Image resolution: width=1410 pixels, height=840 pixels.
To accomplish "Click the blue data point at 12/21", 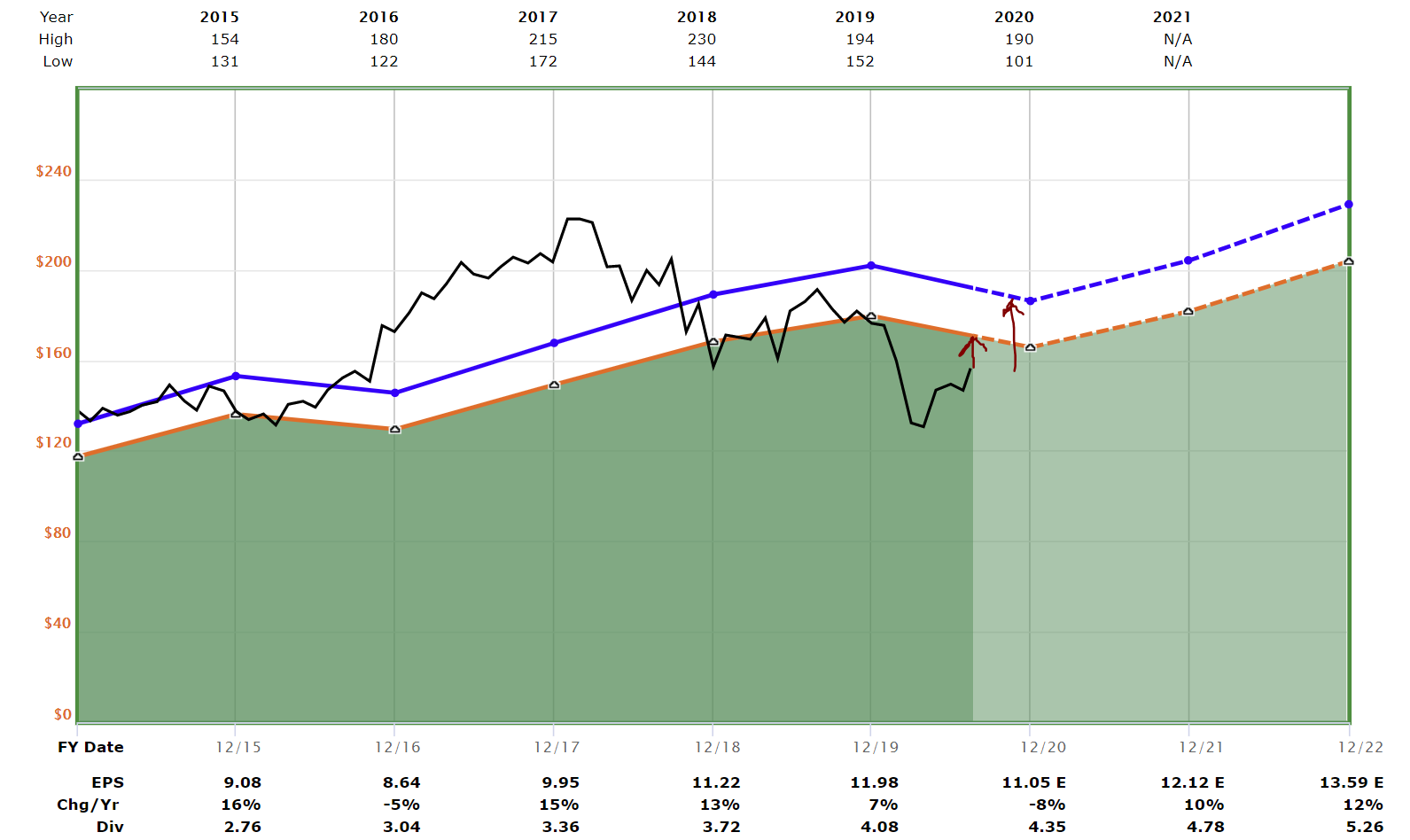I will (x=1188, y=261).
